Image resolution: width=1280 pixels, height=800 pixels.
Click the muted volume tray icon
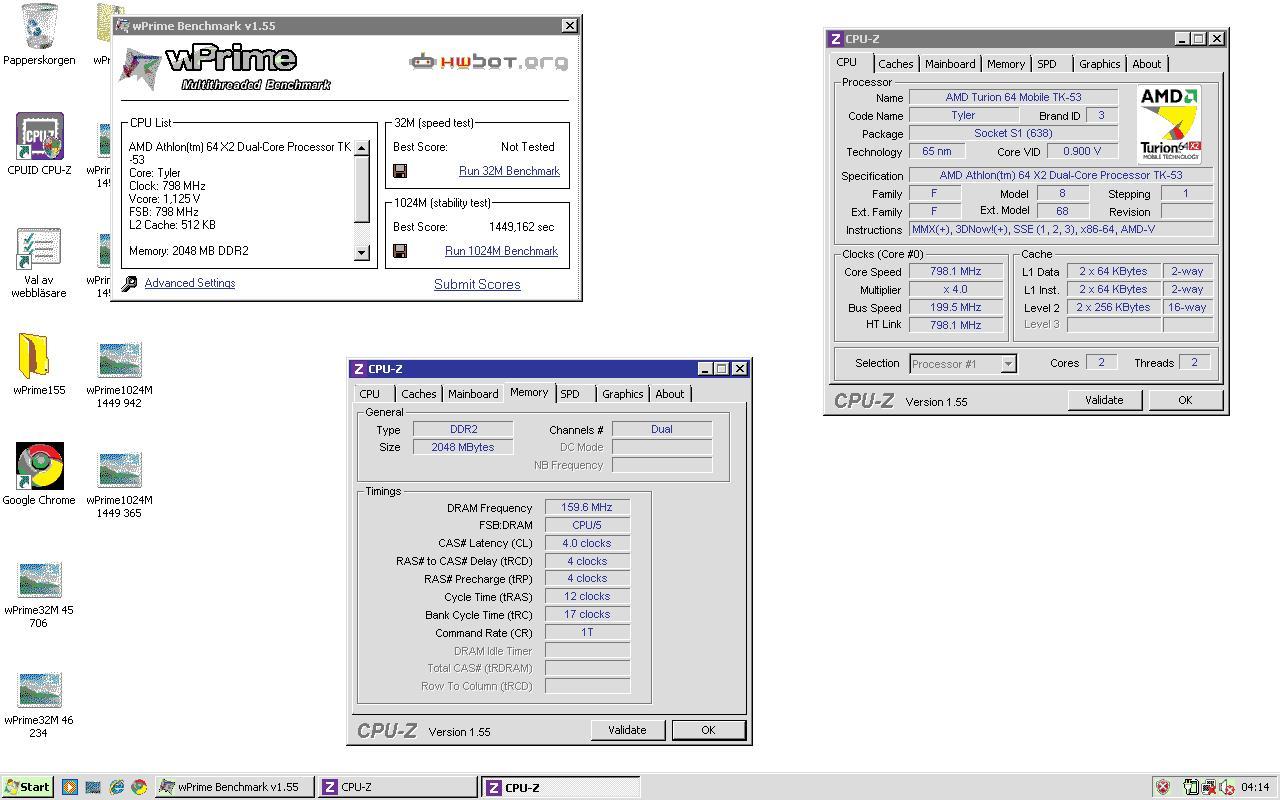coord(1225,787)
